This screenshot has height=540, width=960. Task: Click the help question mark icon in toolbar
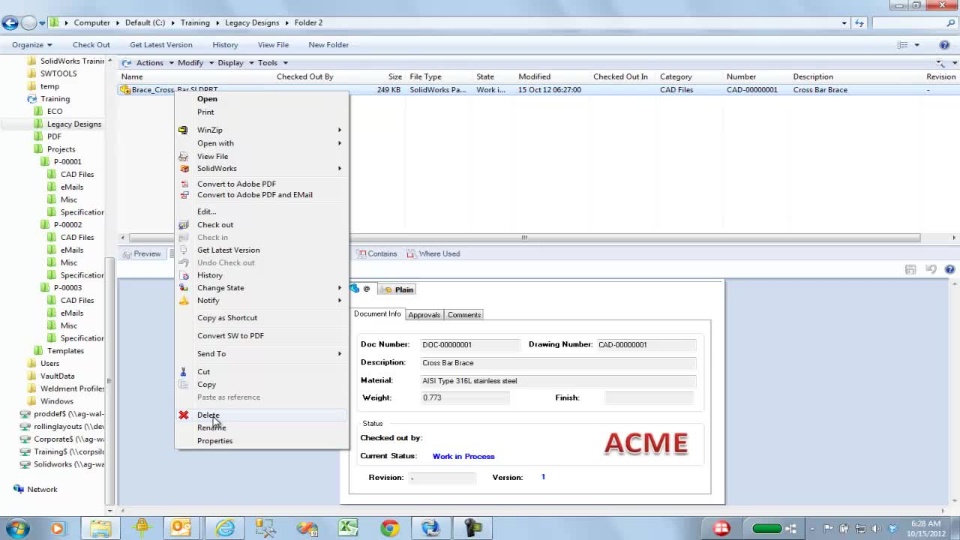[x=944, y=45]
